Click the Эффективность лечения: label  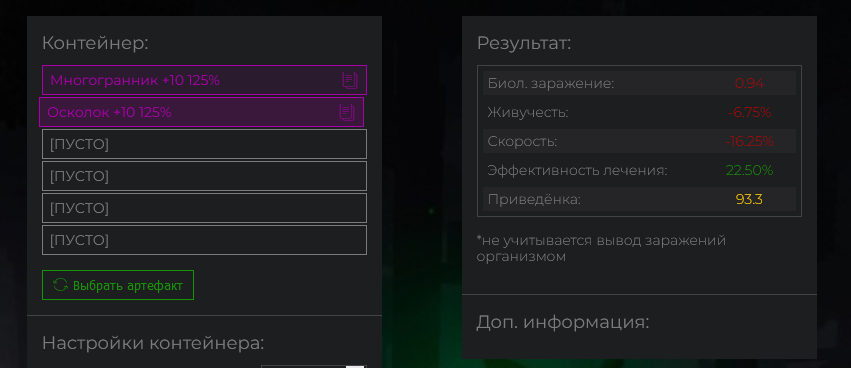(577, 170)
